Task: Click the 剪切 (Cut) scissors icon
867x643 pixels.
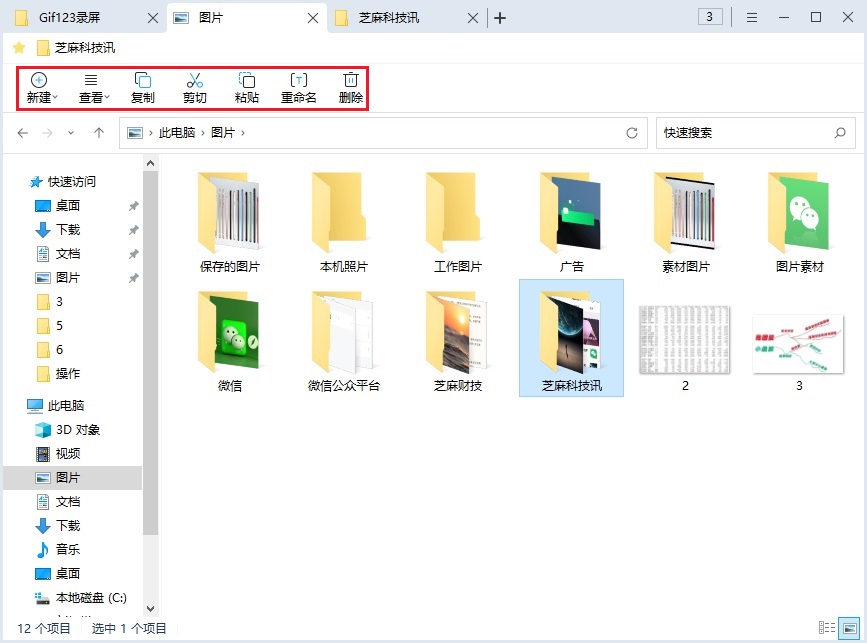Action: 195,88
